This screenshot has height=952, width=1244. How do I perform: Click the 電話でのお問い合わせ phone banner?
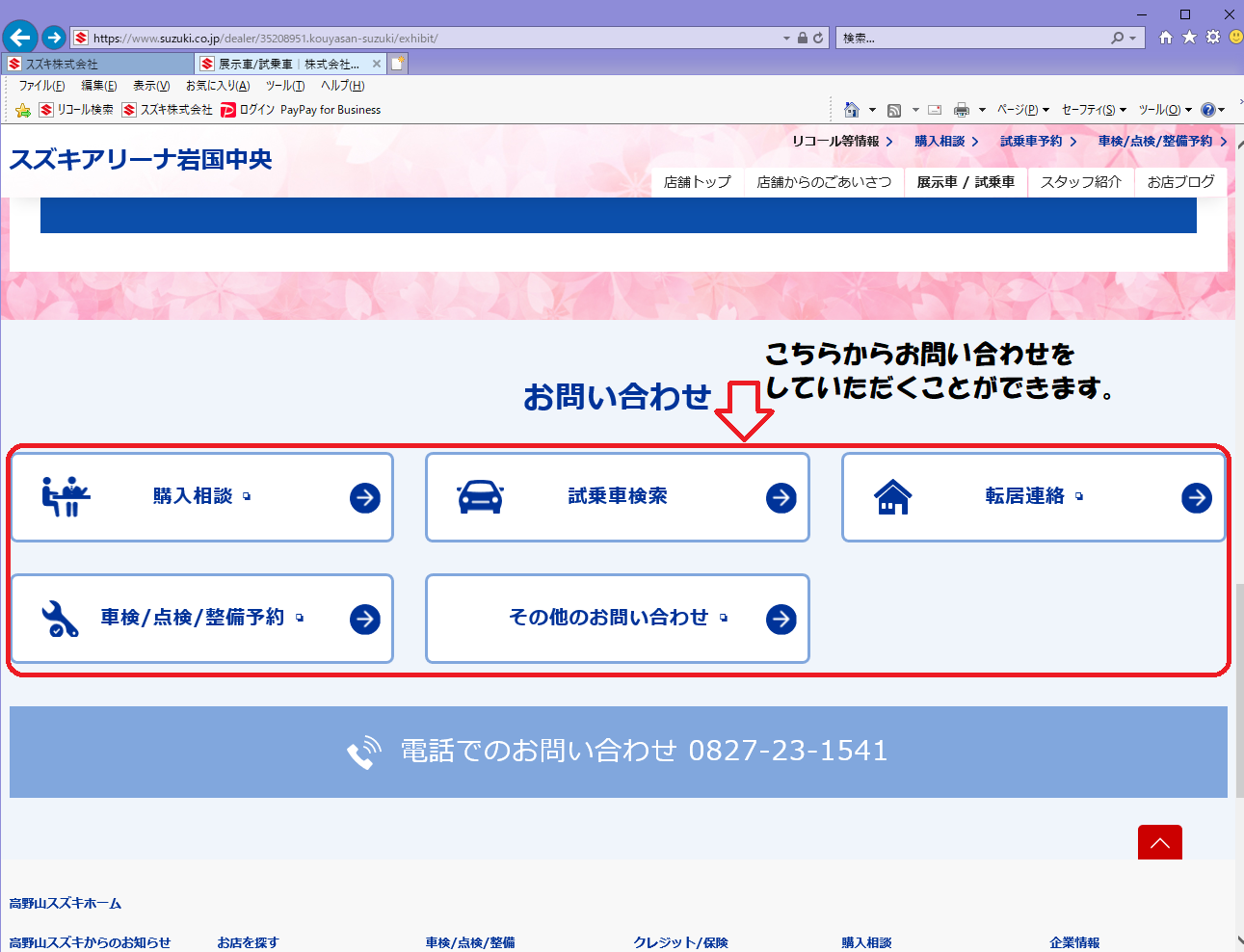pos(619,752)
